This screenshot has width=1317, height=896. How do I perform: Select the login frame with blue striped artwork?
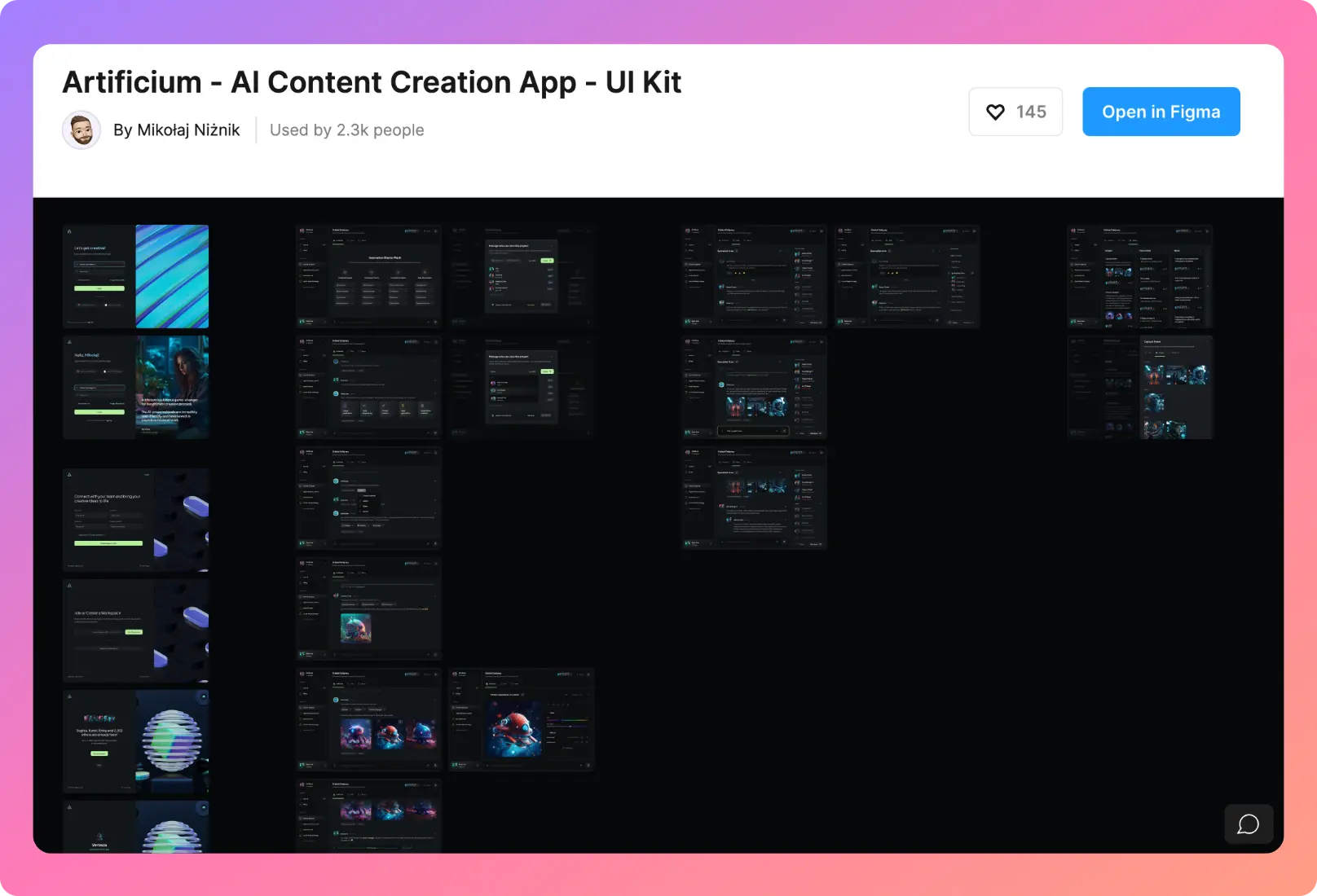[x=136, y=276]
